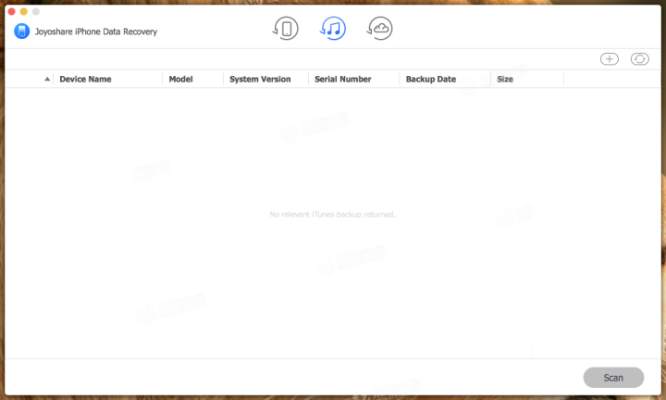The height and width of the screenshot is (400, 666).
Task: Minimize the window with yellow button
Action: 24,11
